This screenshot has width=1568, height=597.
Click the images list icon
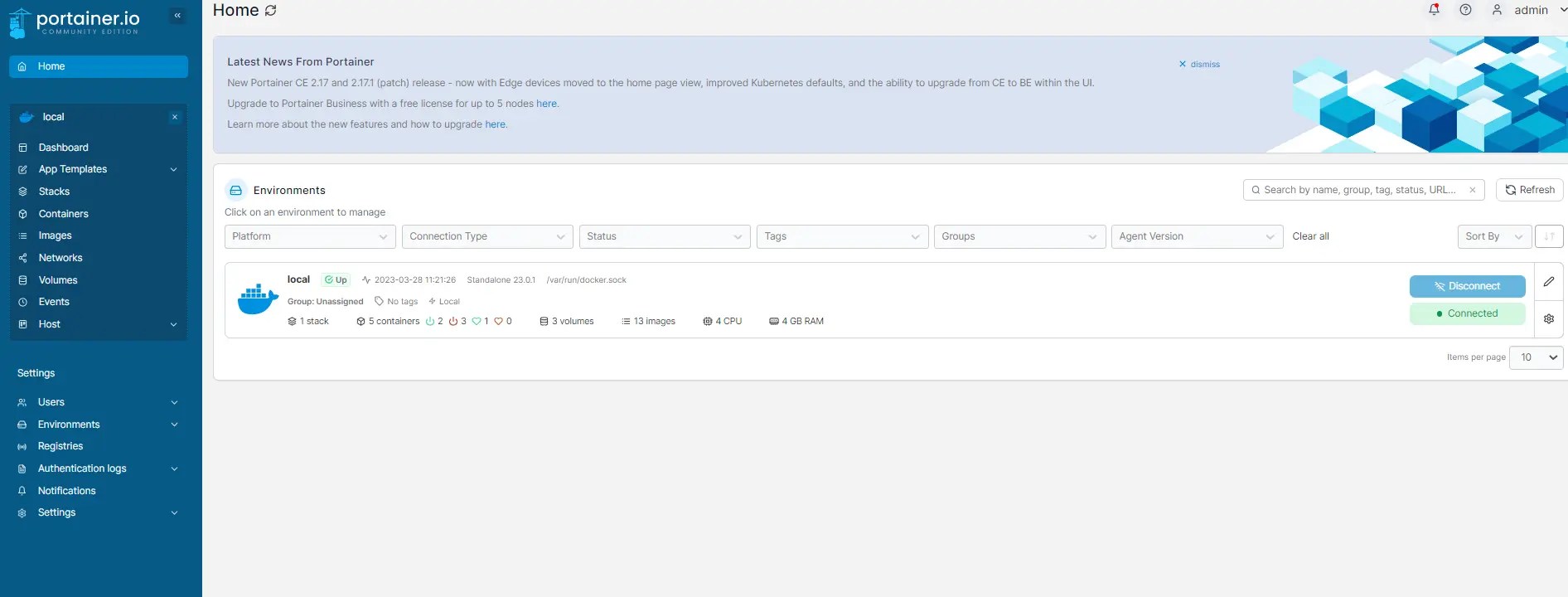point(626,322)
